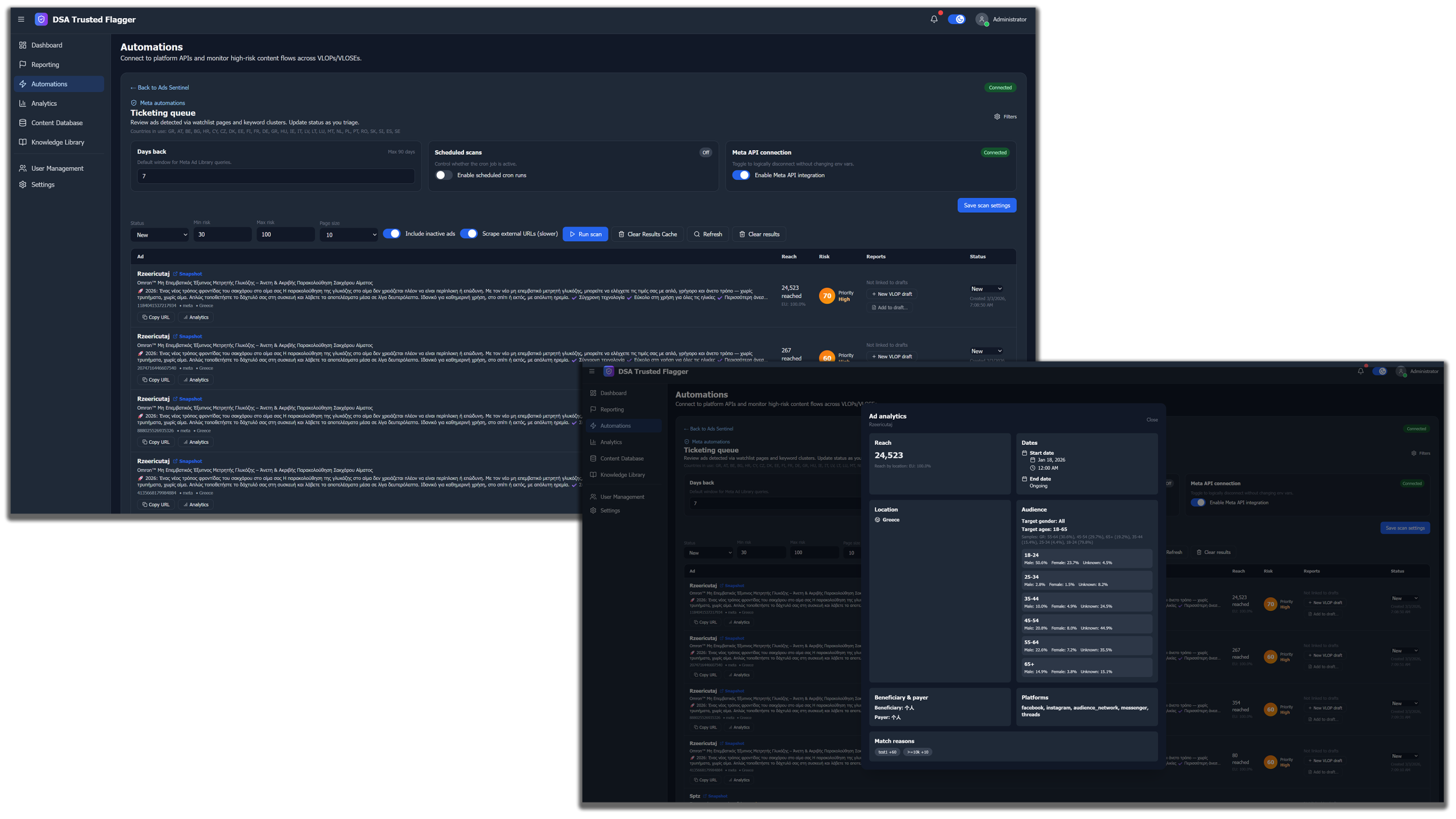This screenshot has height=819, width=1456.
Task: Go to Knowledge Library in sidebar
Action: click(x=57, y=142)
